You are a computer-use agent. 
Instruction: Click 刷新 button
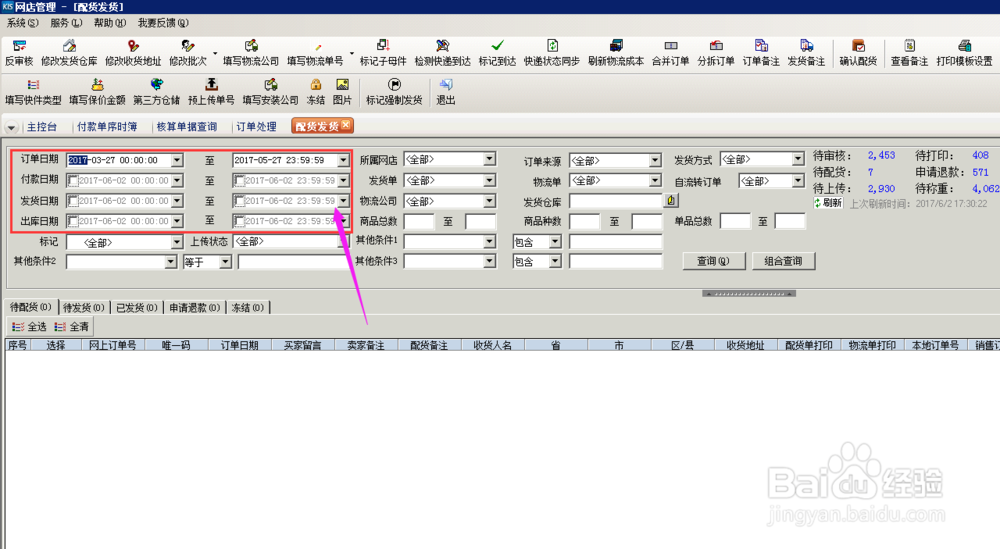[x=828, y=203]
